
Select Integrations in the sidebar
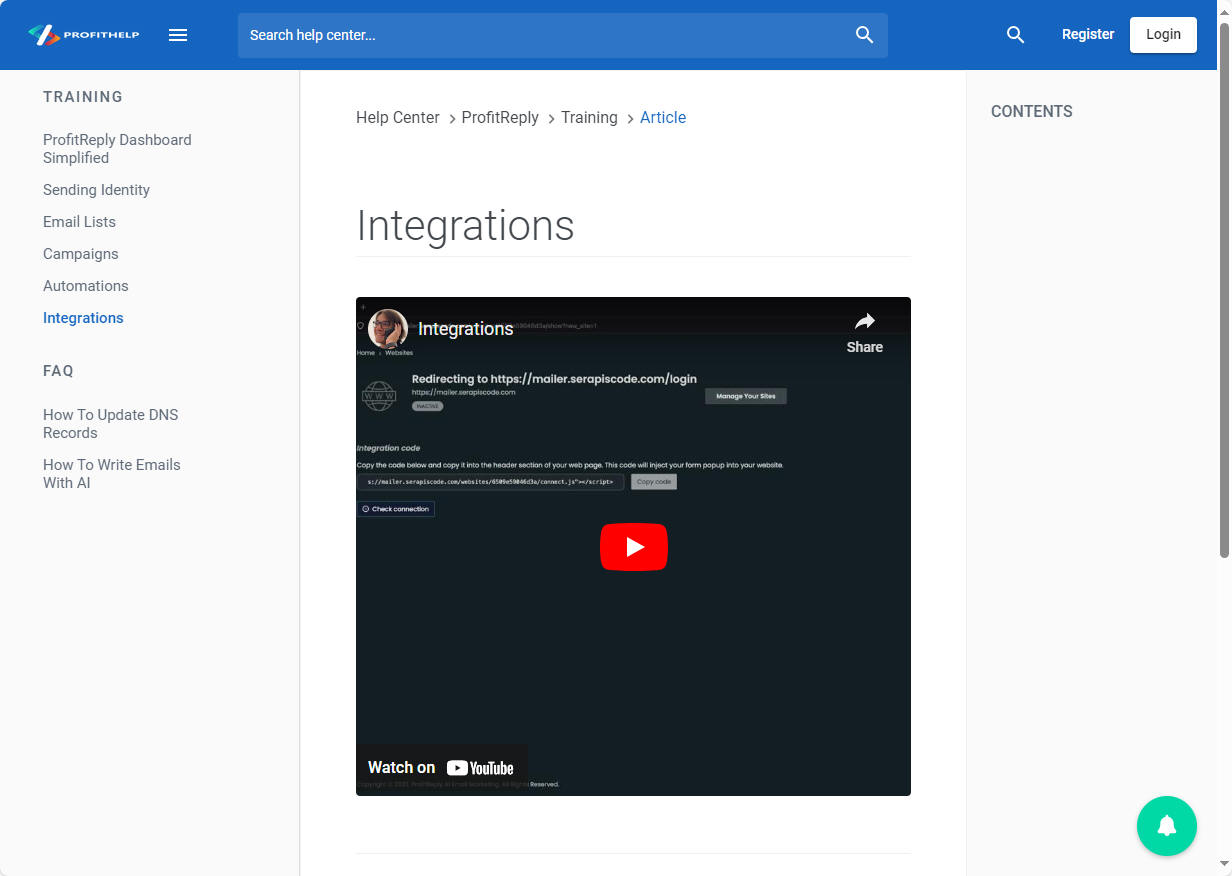pyautogui.click(x=83, y=318)
